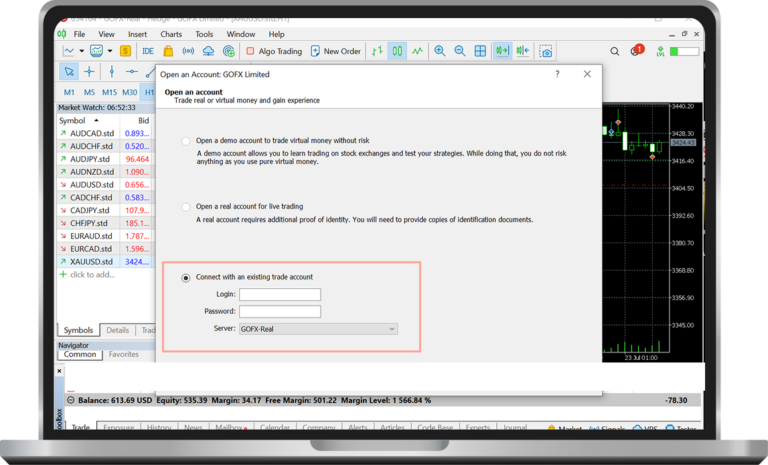This screenshot has width=768, height=465.
Task: Select open a real account option
Action: click(x=186, y=207)
